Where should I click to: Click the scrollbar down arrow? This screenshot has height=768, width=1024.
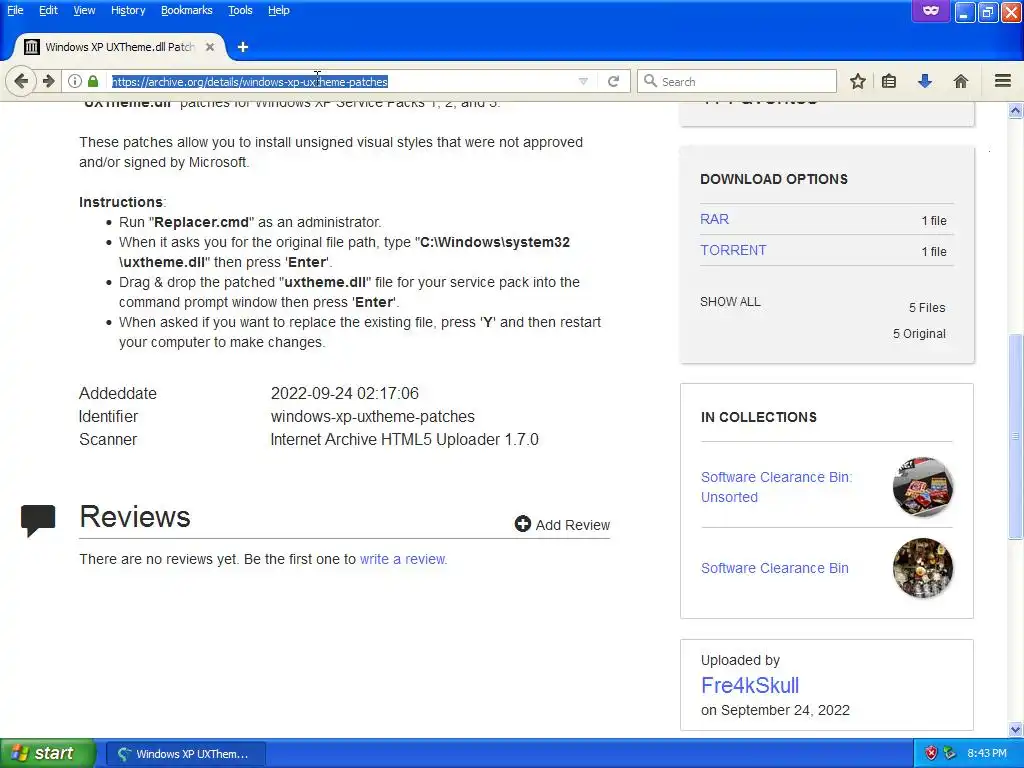coord(1015,729)
